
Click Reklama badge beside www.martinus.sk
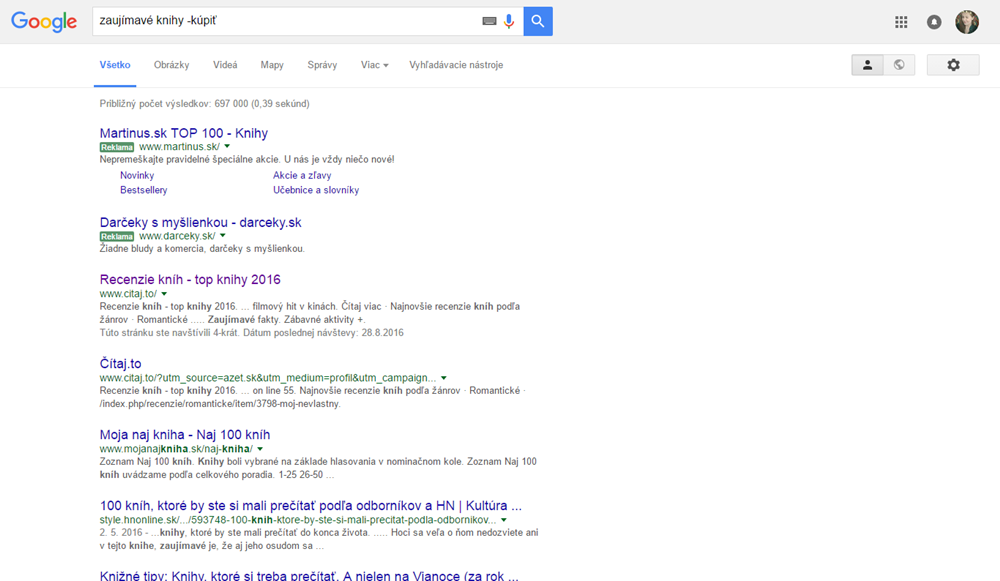click(117, 147)
